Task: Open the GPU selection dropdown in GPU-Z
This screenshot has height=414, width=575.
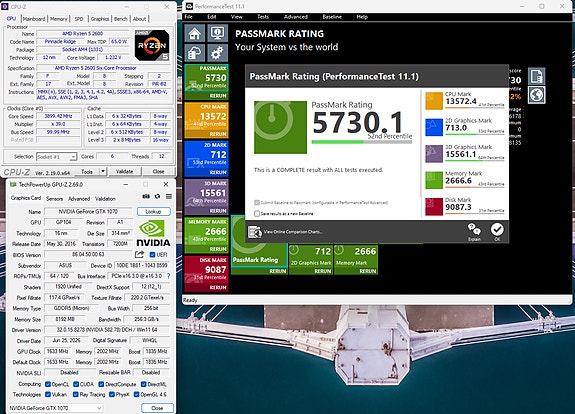Action: [55, 408]
